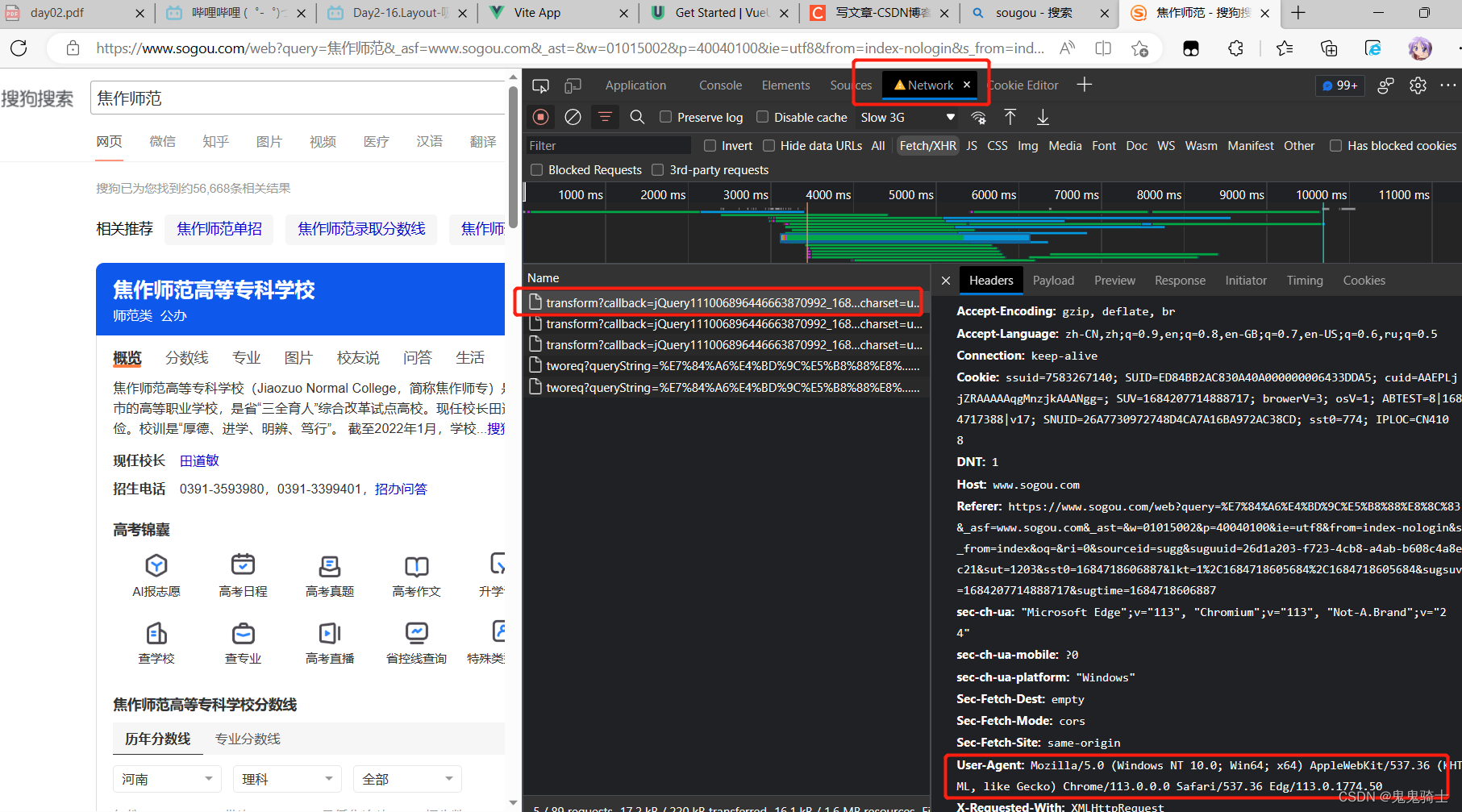
Task: Open the 高考真题 shortcut
Action: coord(329,574)
